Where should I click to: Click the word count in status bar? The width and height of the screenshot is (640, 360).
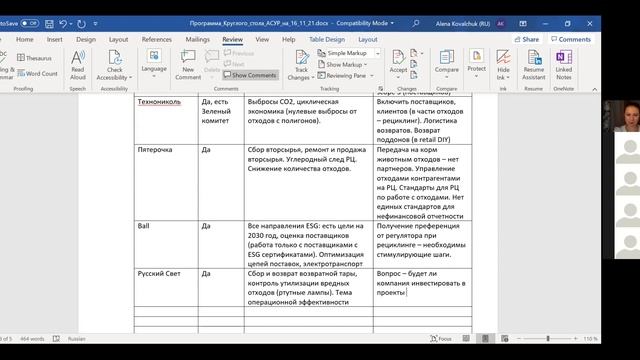point(32,339)
